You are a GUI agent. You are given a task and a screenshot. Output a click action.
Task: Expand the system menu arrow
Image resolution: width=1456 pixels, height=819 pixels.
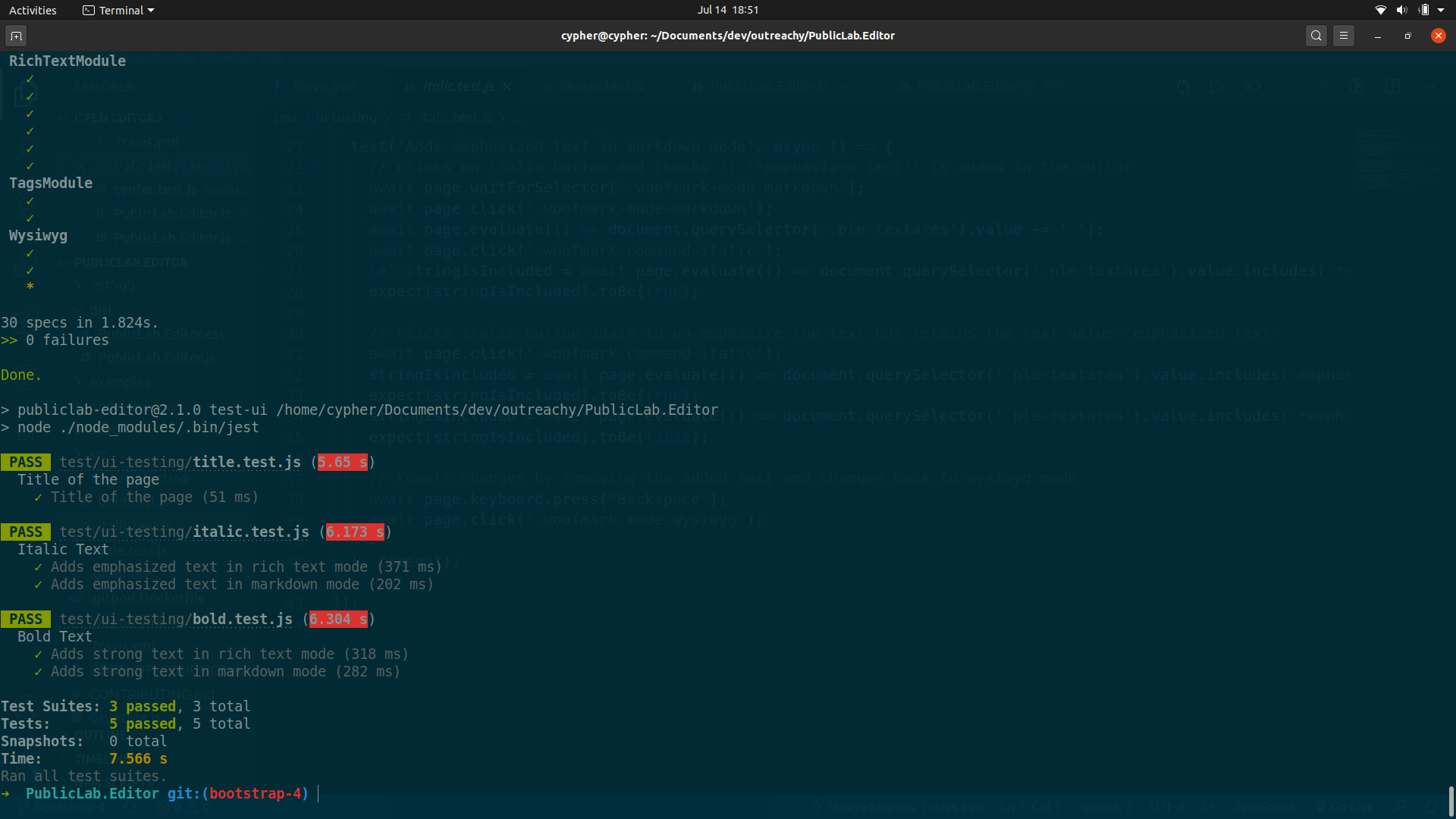pos(1441,10)
